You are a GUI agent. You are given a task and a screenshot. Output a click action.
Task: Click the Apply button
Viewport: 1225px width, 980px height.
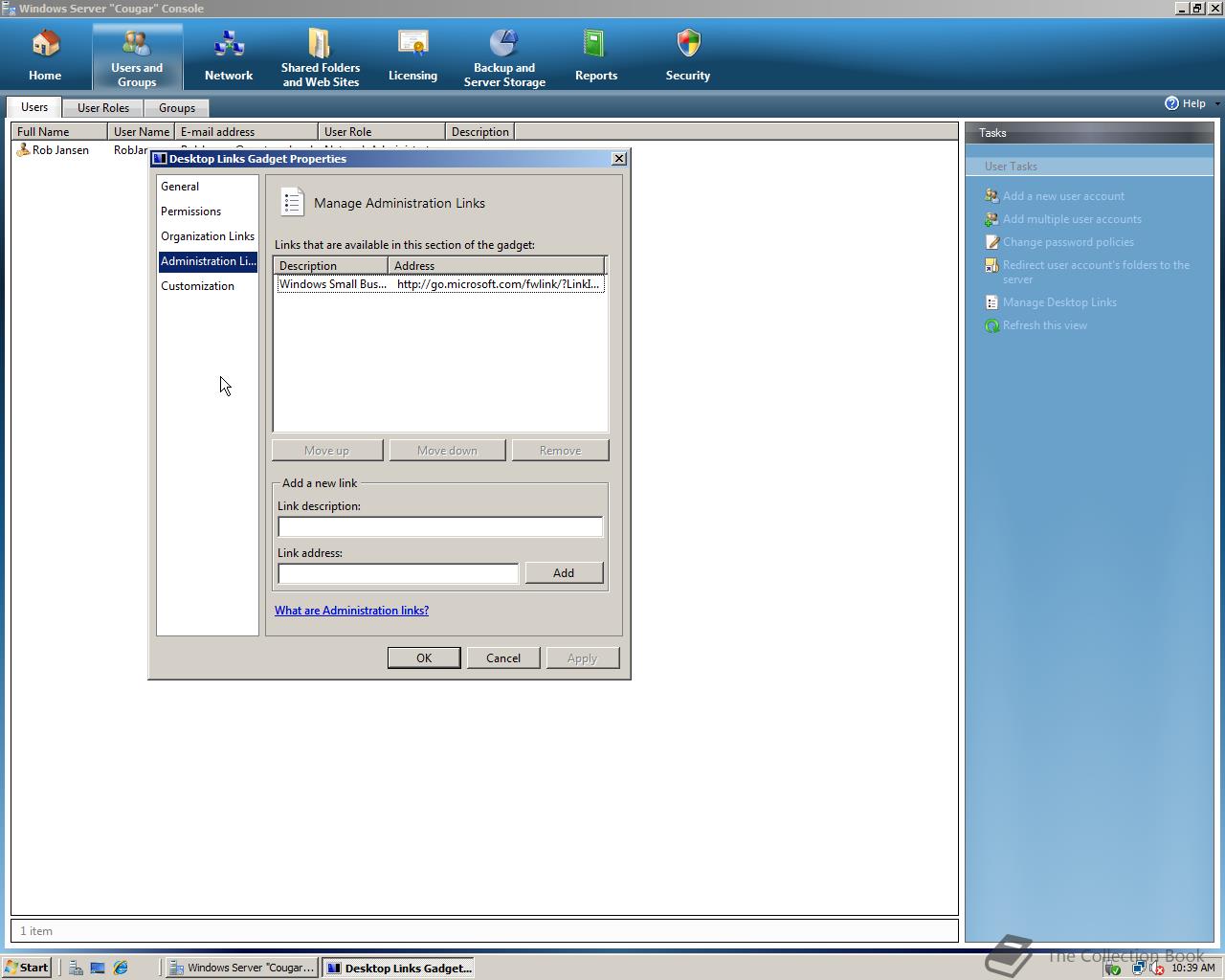coord(583,658)
